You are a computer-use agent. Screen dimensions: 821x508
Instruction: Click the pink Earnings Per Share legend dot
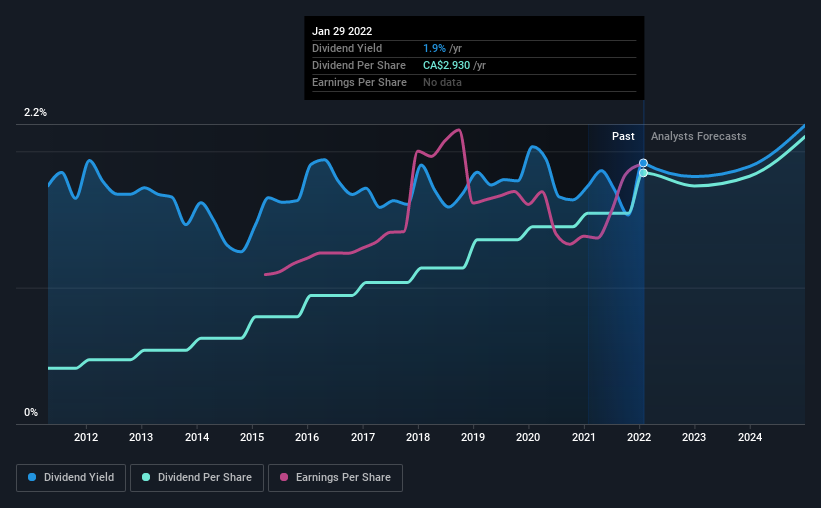284,477
